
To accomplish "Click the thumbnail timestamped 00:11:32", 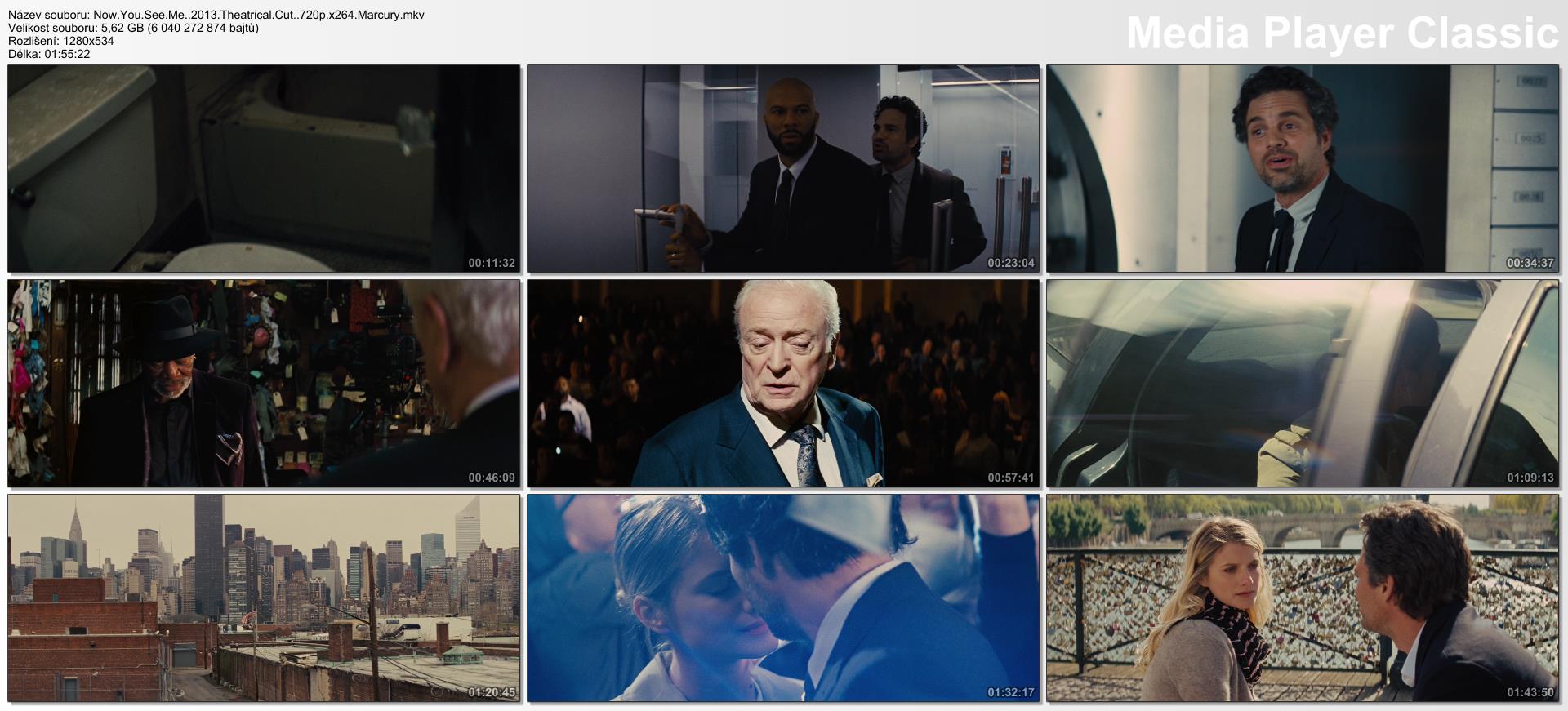I will pyautogui.click(x=264, y=168).
